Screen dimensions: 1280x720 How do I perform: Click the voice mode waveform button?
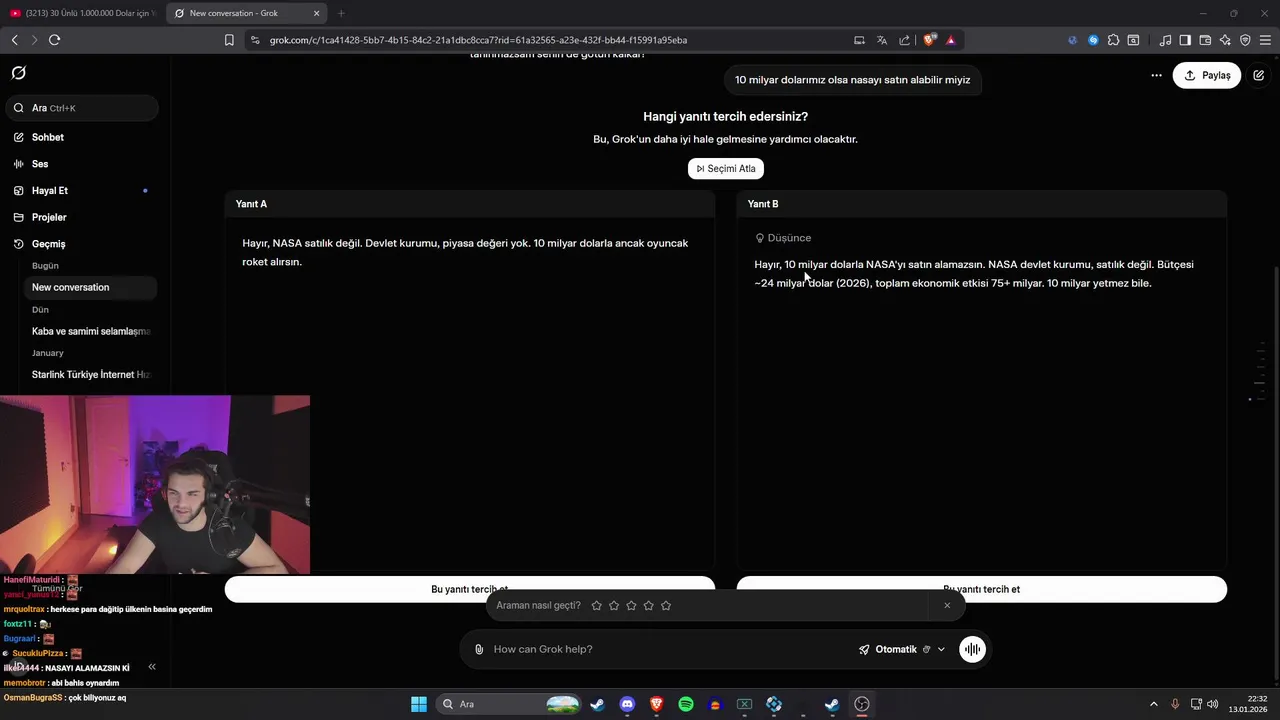(x=972, y=649)
